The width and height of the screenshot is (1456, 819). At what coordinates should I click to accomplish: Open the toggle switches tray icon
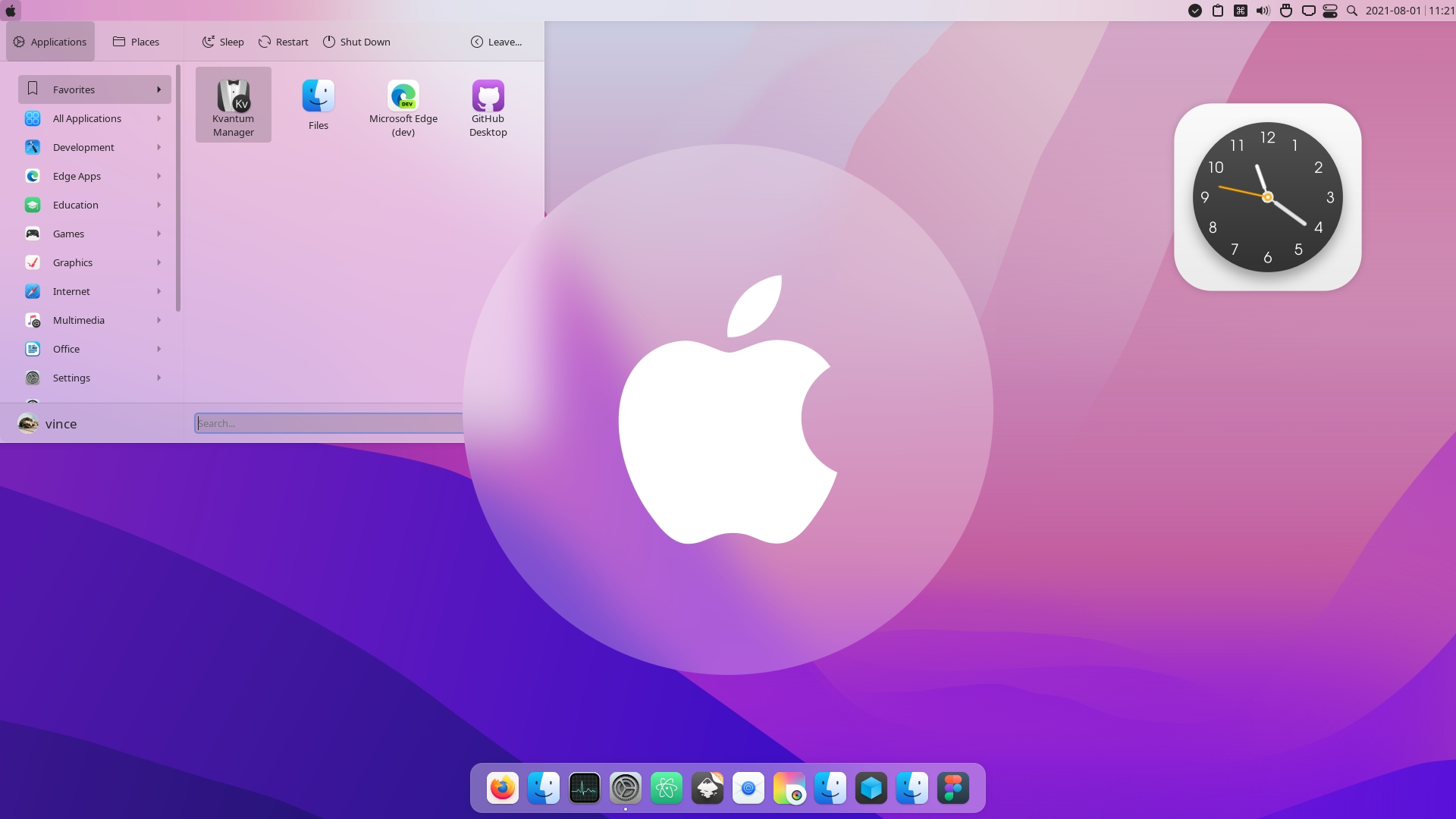[x=1330, y=11]
